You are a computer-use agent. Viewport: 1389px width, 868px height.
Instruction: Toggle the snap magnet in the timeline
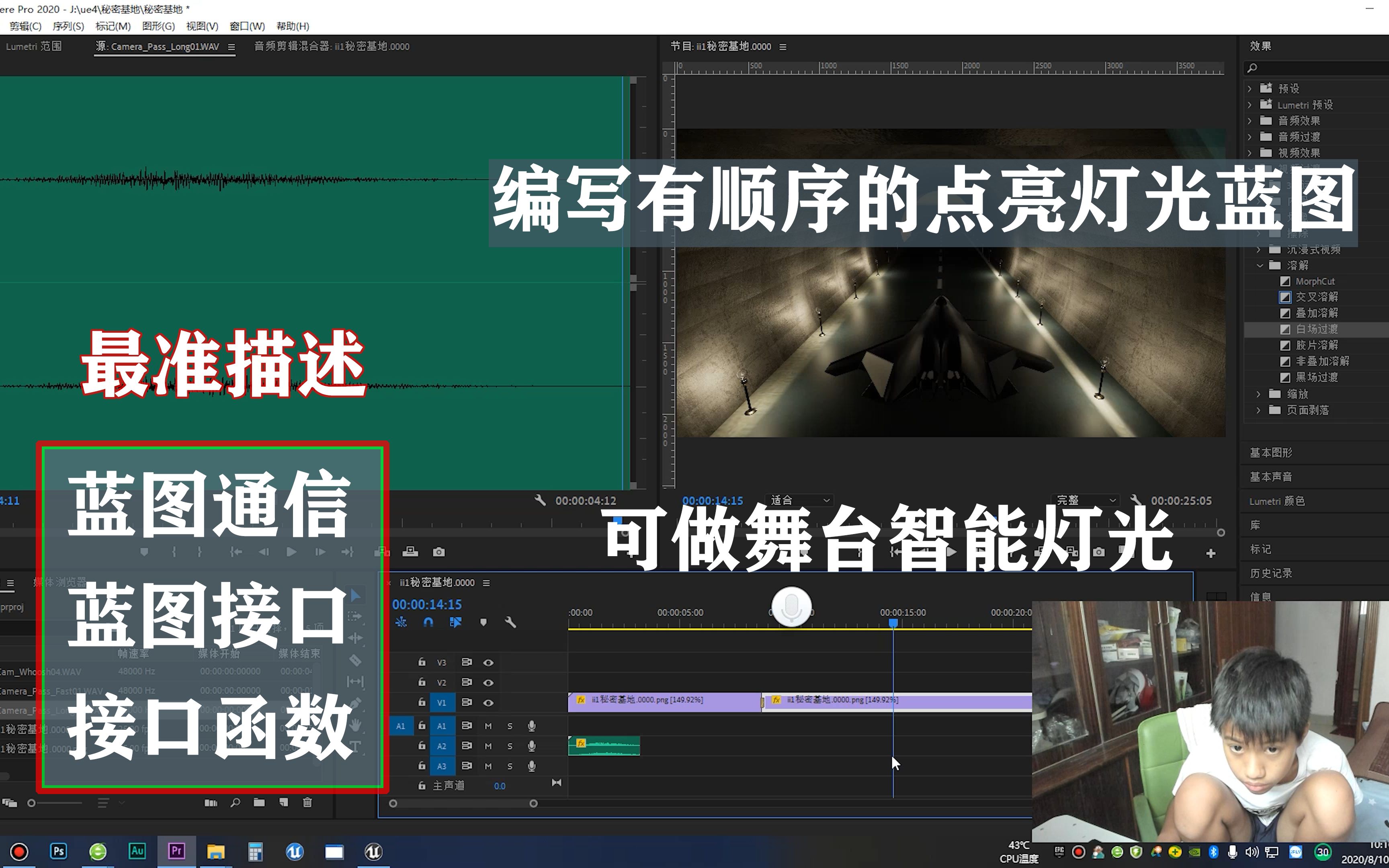(428, 623)
